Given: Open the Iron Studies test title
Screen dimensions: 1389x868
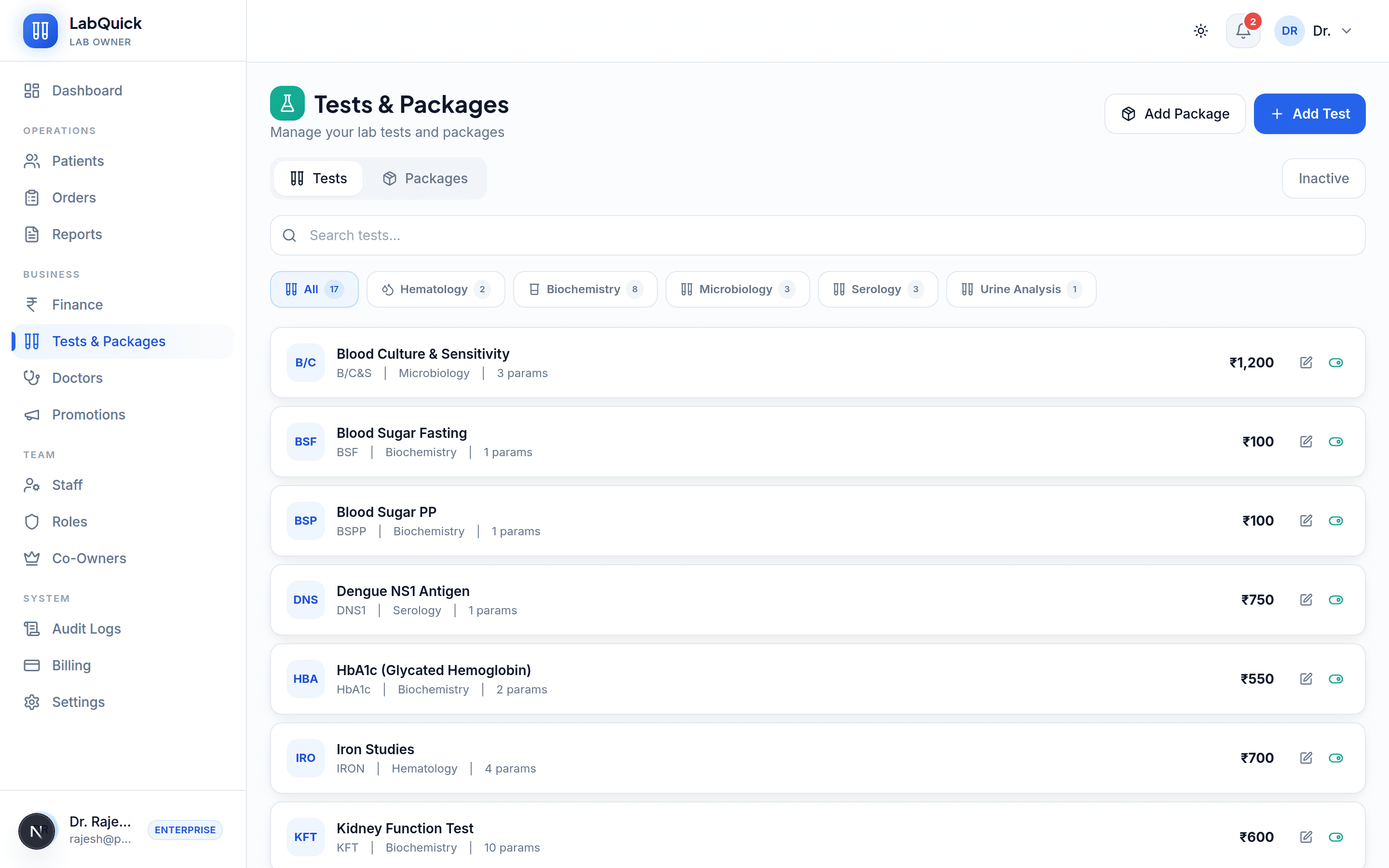Looking at the screenshot, I should (x=375, y=749).
